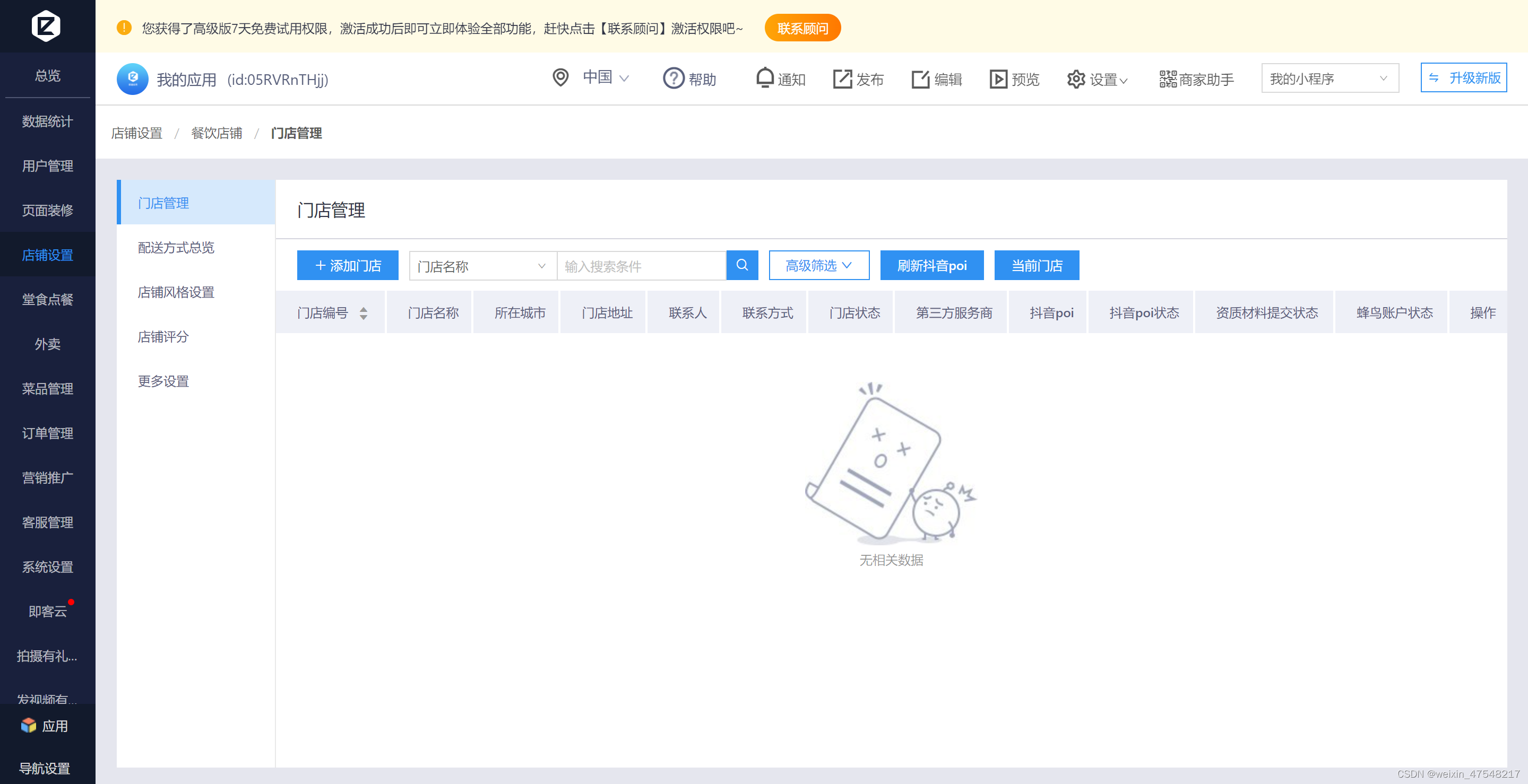Click the 添加门店 button
The image size is (1528, 784).
click(348, 265)
